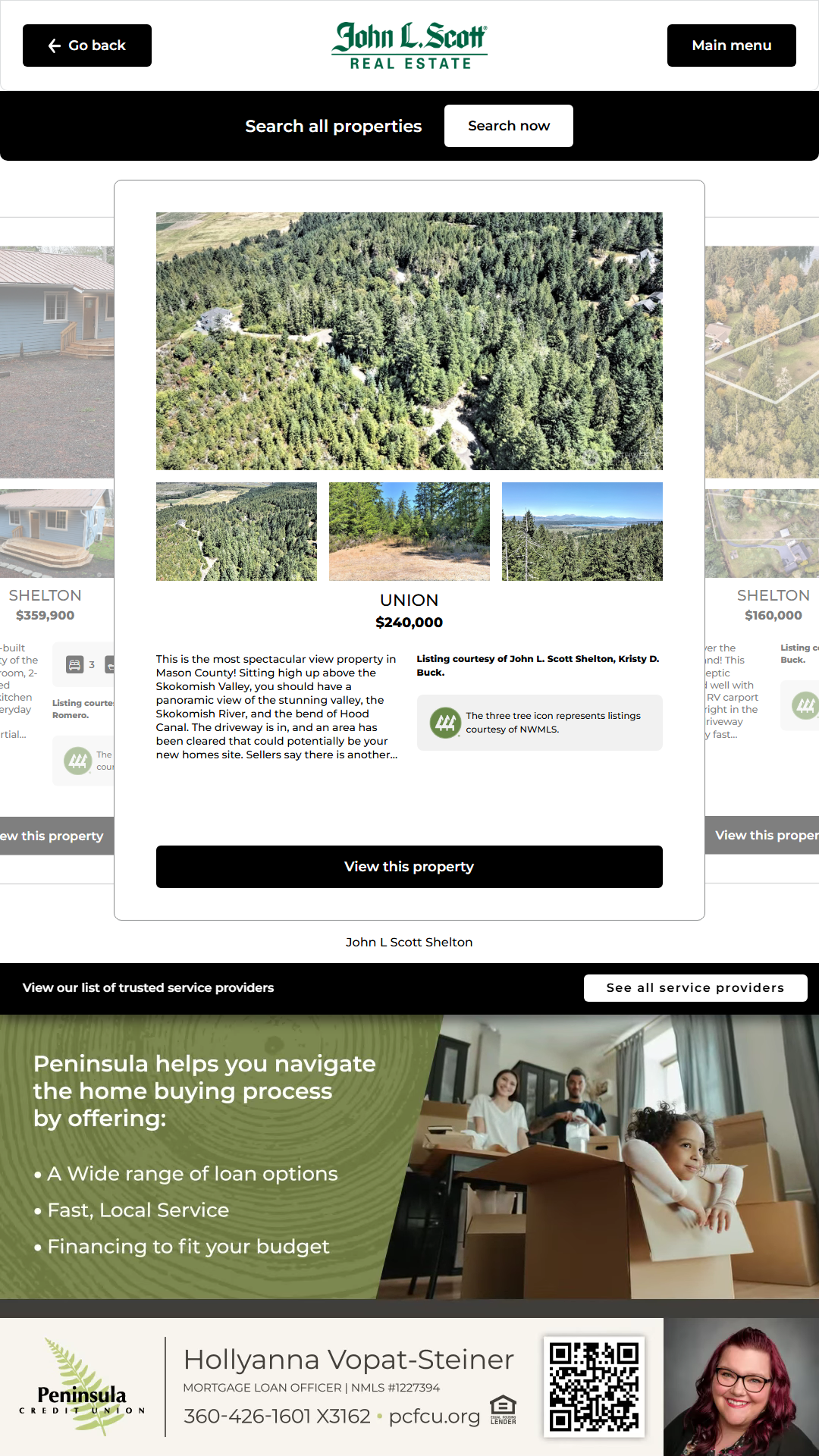Open the Main menu

732,45
